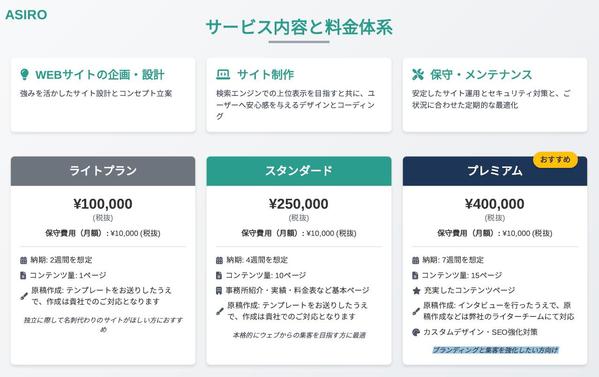Screen dimensions: 599x377
Task: Click the star icon beside 充実したコンテンツページ
Action: (x=416, y=291)
